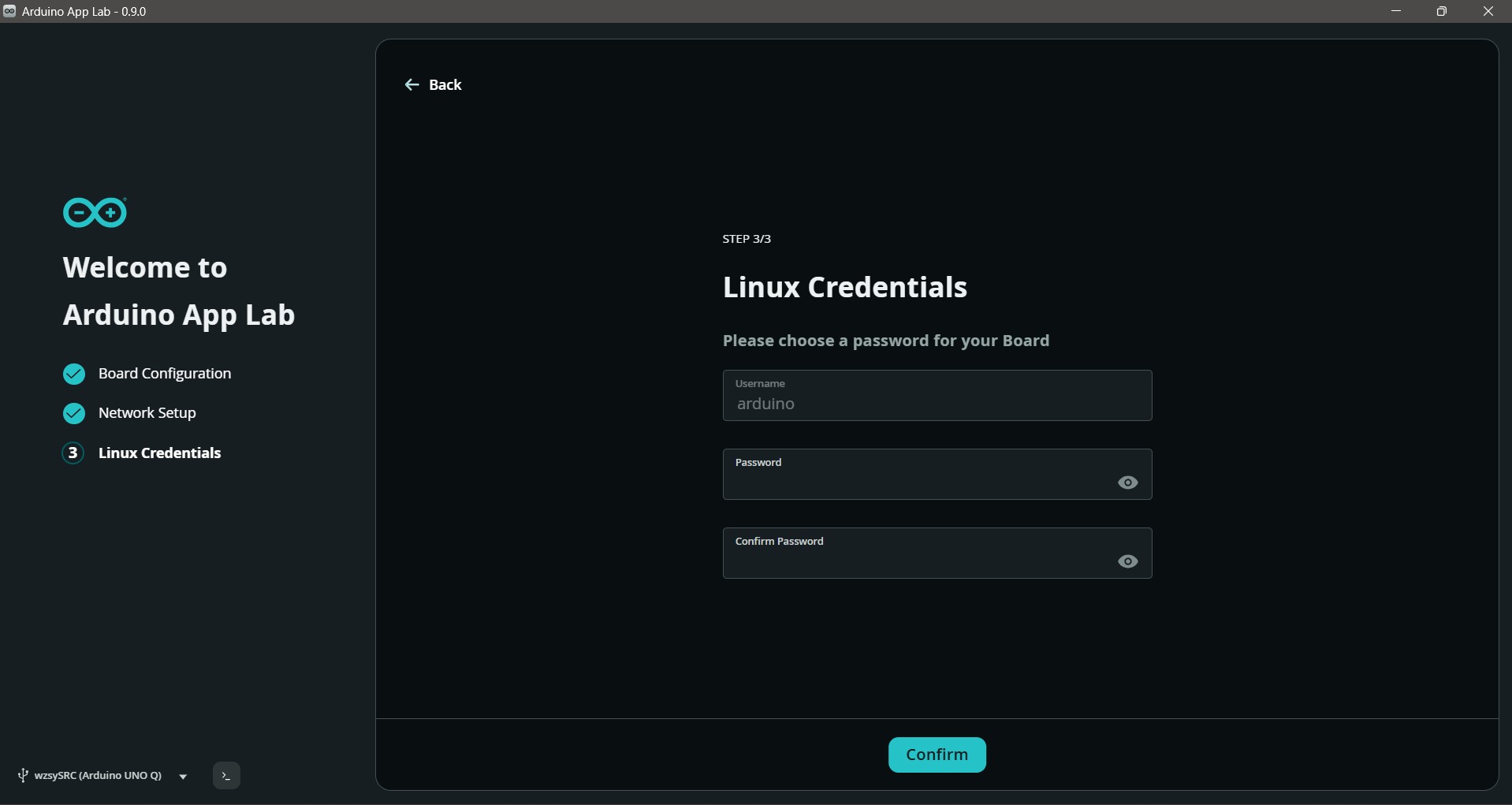1512x805 pixels.
Task: Show the Password field contents
Action: [x=1128, y=483]
